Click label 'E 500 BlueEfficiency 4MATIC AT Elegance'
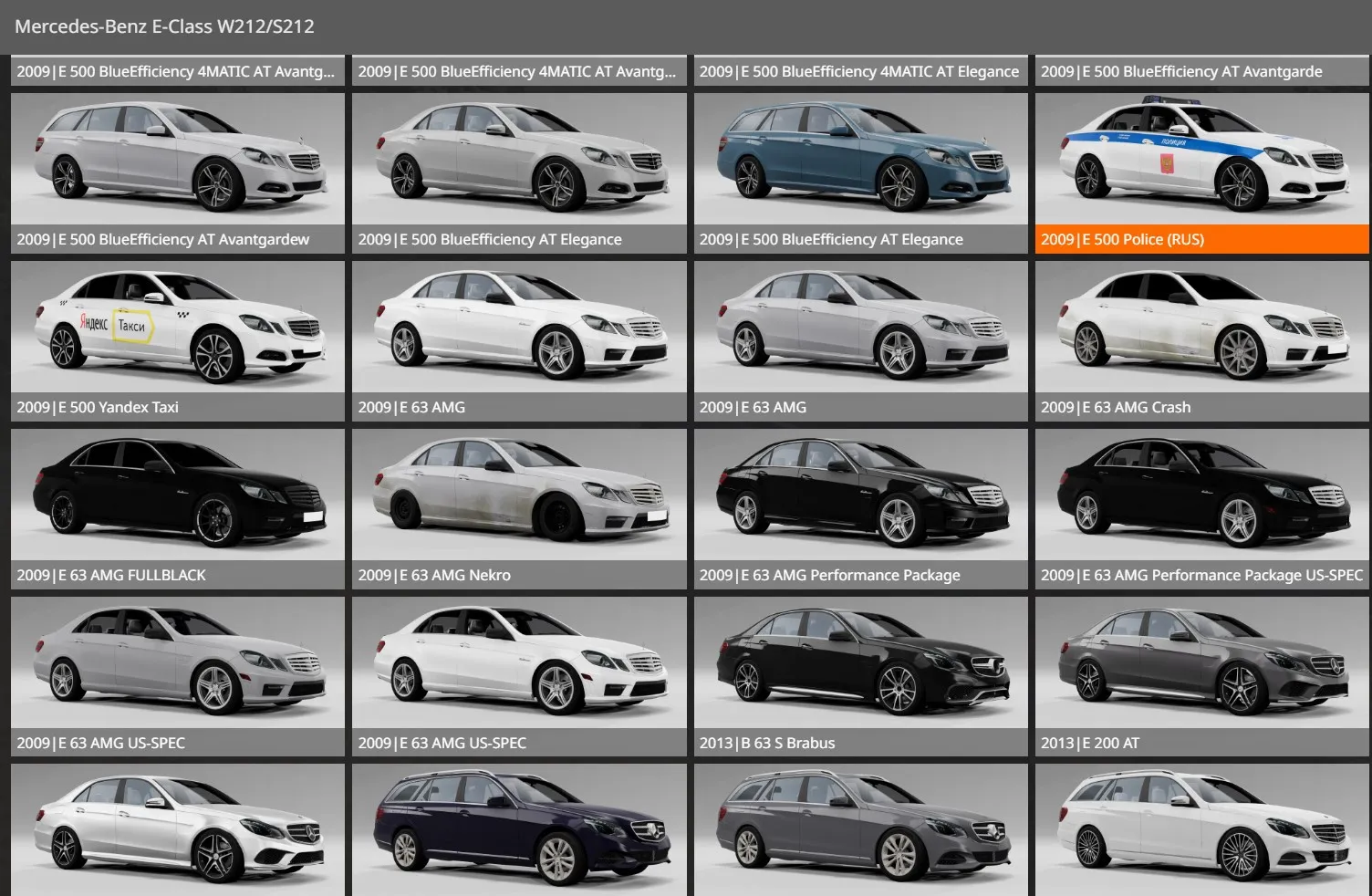The height and width of the screenshot is (896, 1372). pos(859,71)
